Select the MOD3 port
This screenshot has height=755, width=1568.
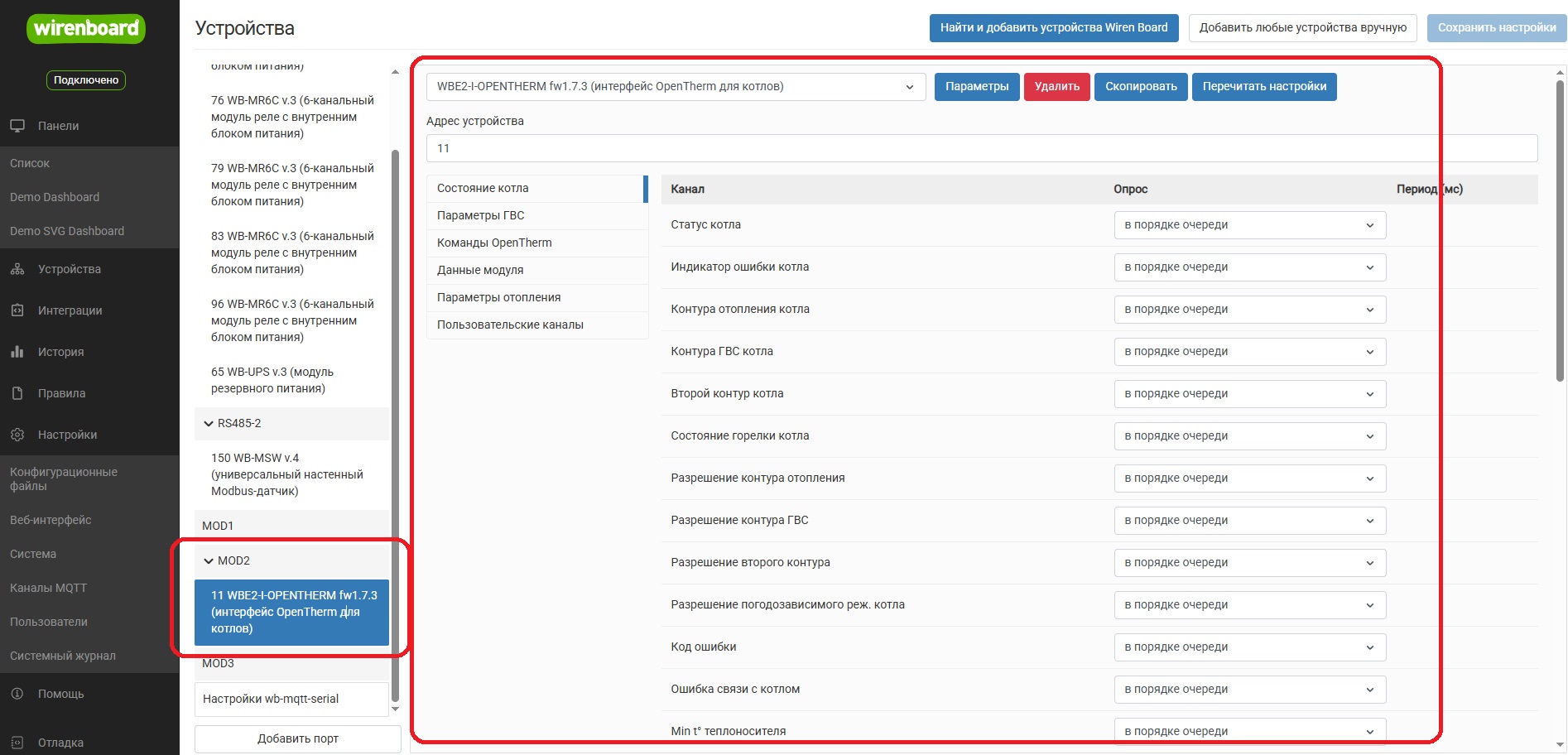pyautogui.click(x=292, y=663)
